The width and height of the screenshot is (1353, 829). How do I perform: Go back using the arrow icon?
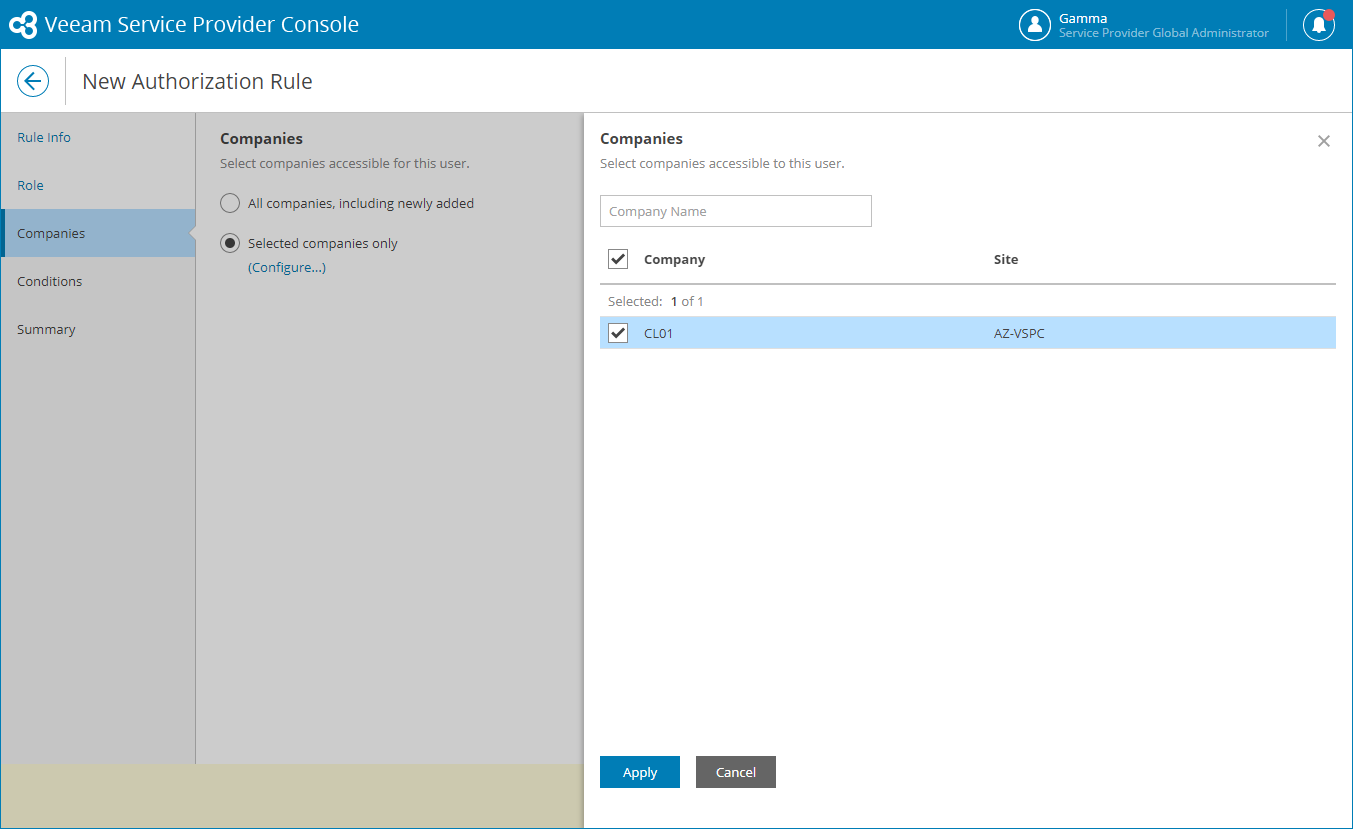point(33,81)
